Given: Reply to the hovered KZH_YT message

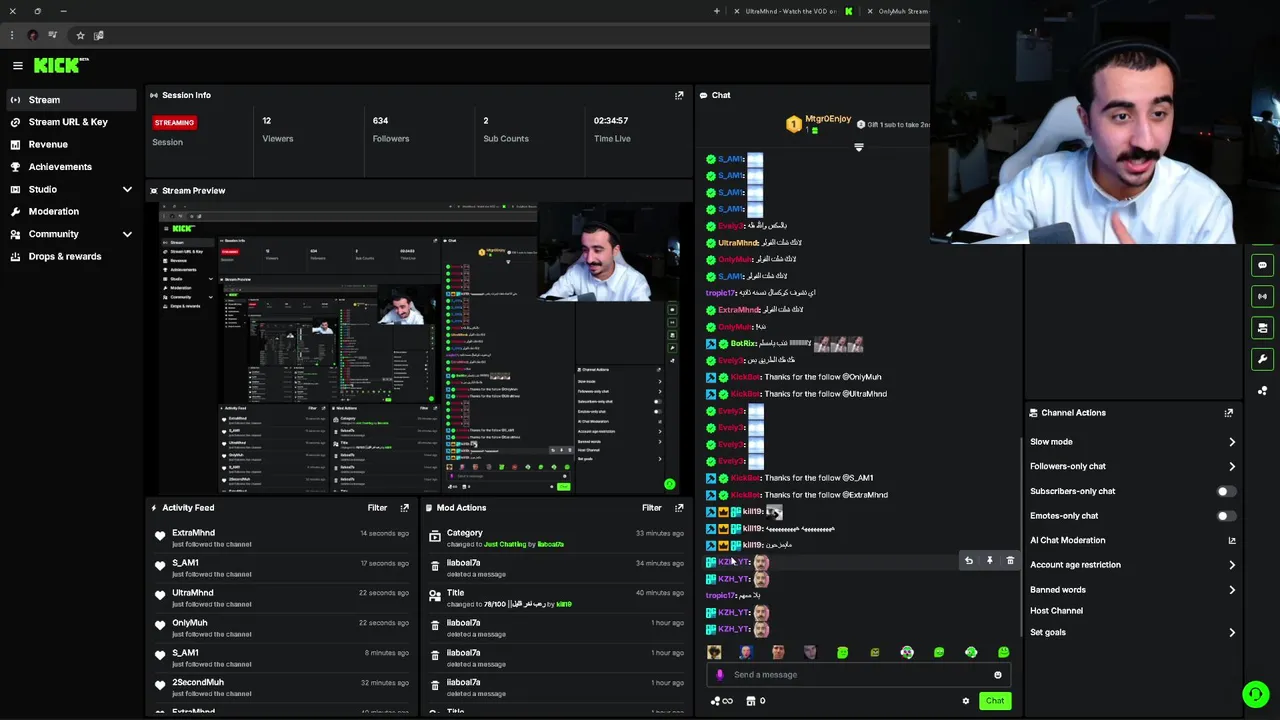Looking at the screenshot, I should pyautogui.click(x=968, y=561).
